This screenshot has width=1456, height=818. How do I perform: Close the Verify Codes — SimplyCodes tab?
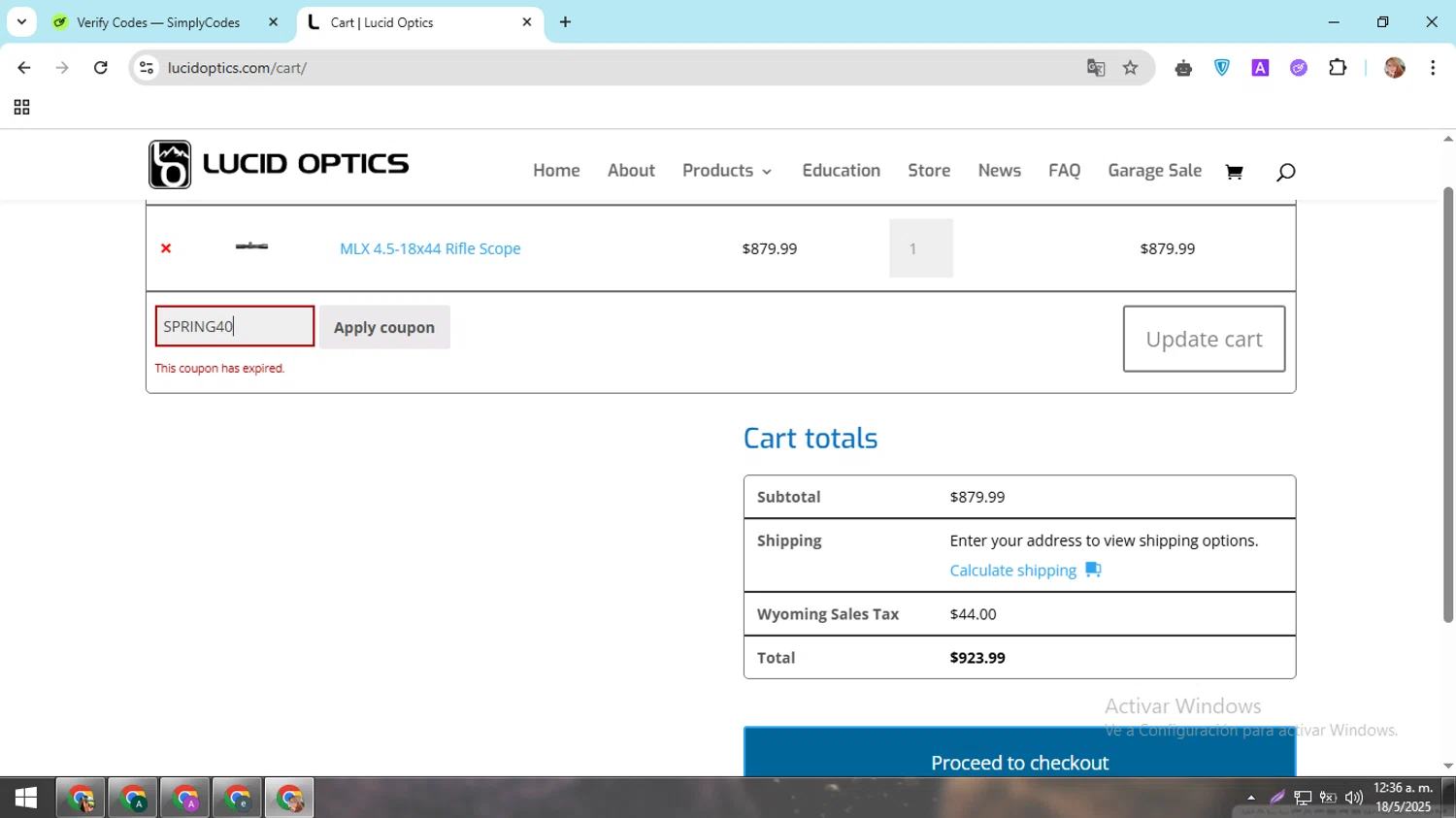click(273, 22)
